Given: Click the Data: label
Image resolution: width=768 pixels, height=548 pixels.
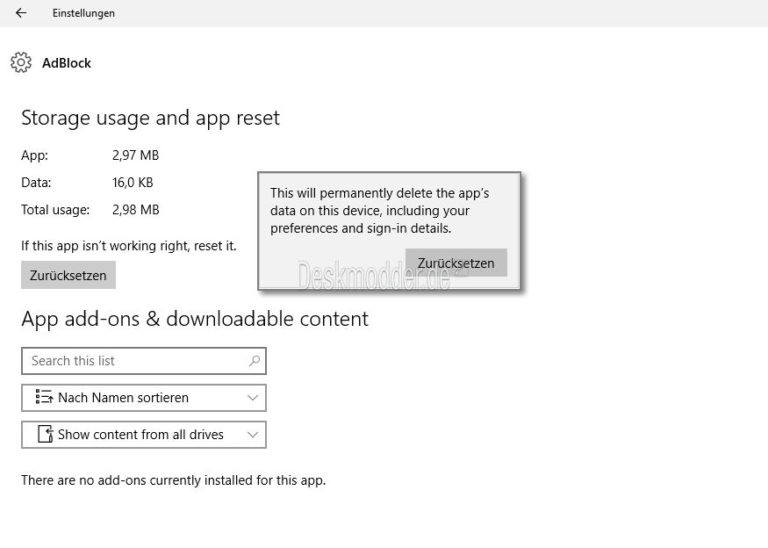Looking at the screenshot, I should 36,183.
